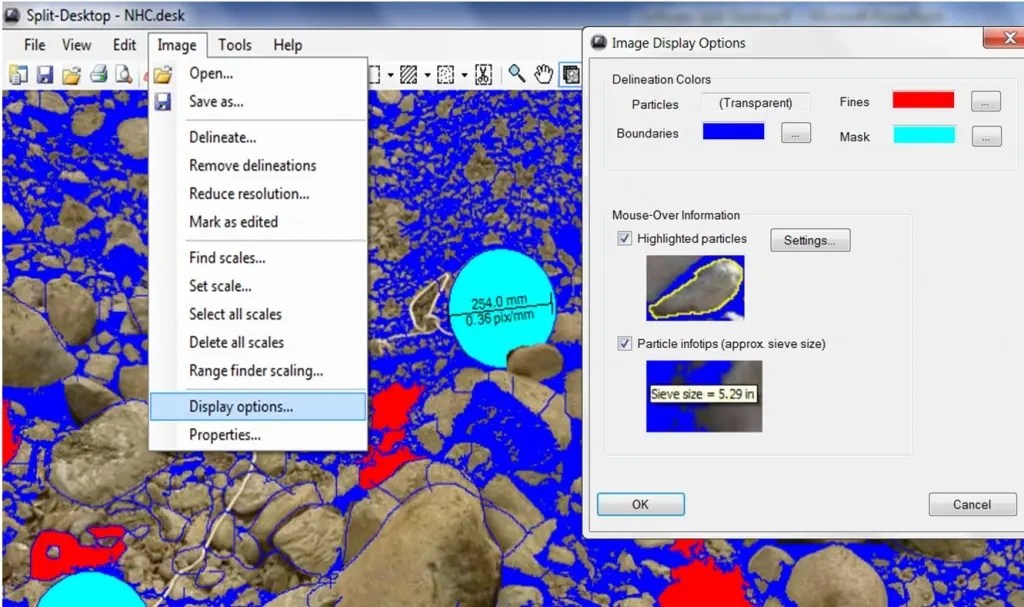Click the 254.0 mm scale disc in image
The width and height of the screenshot is (1024, 607).
coord(502,308)
